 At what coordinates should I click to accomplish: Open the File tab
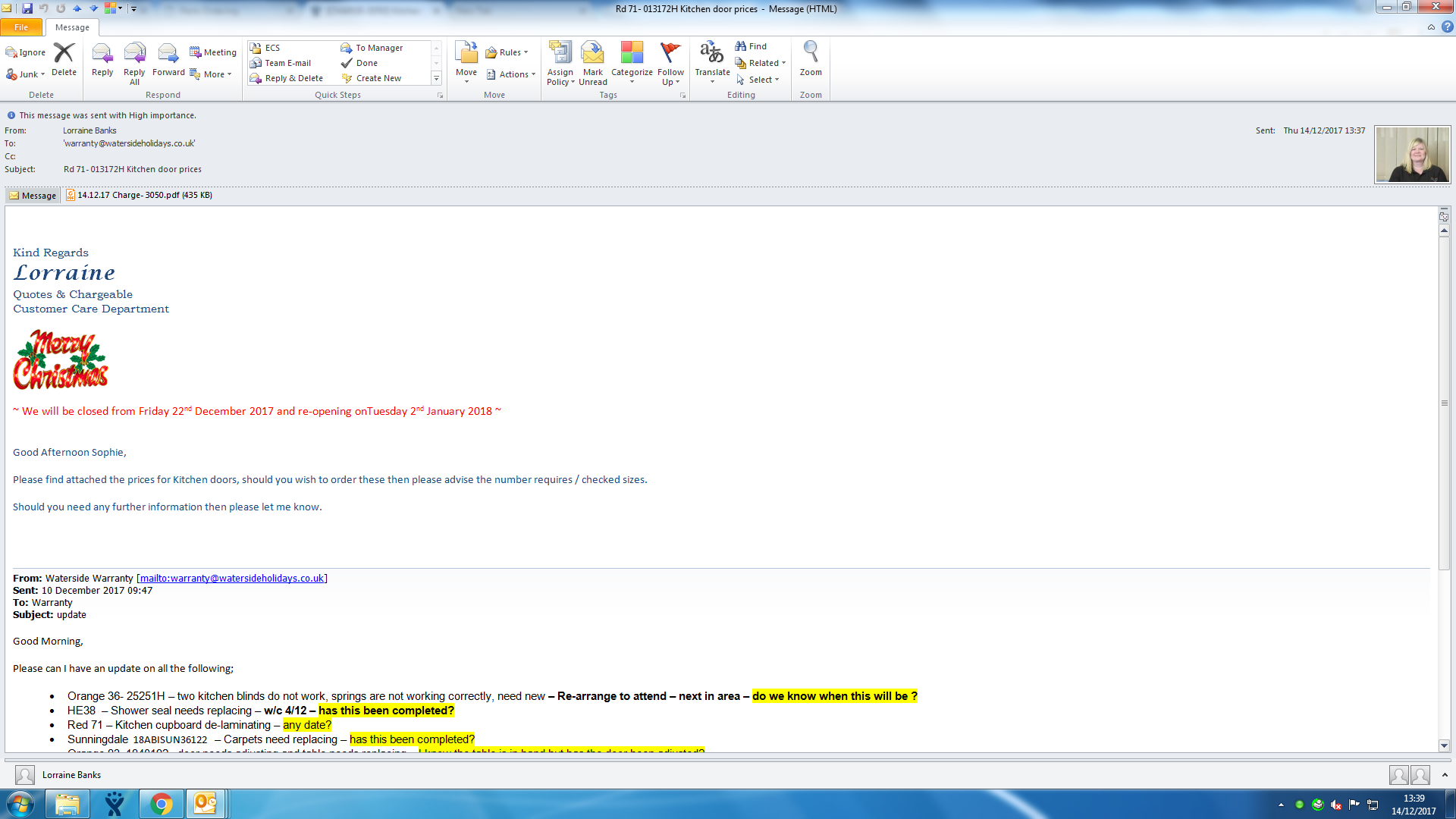pyautogui.click(x=21, y=27)
